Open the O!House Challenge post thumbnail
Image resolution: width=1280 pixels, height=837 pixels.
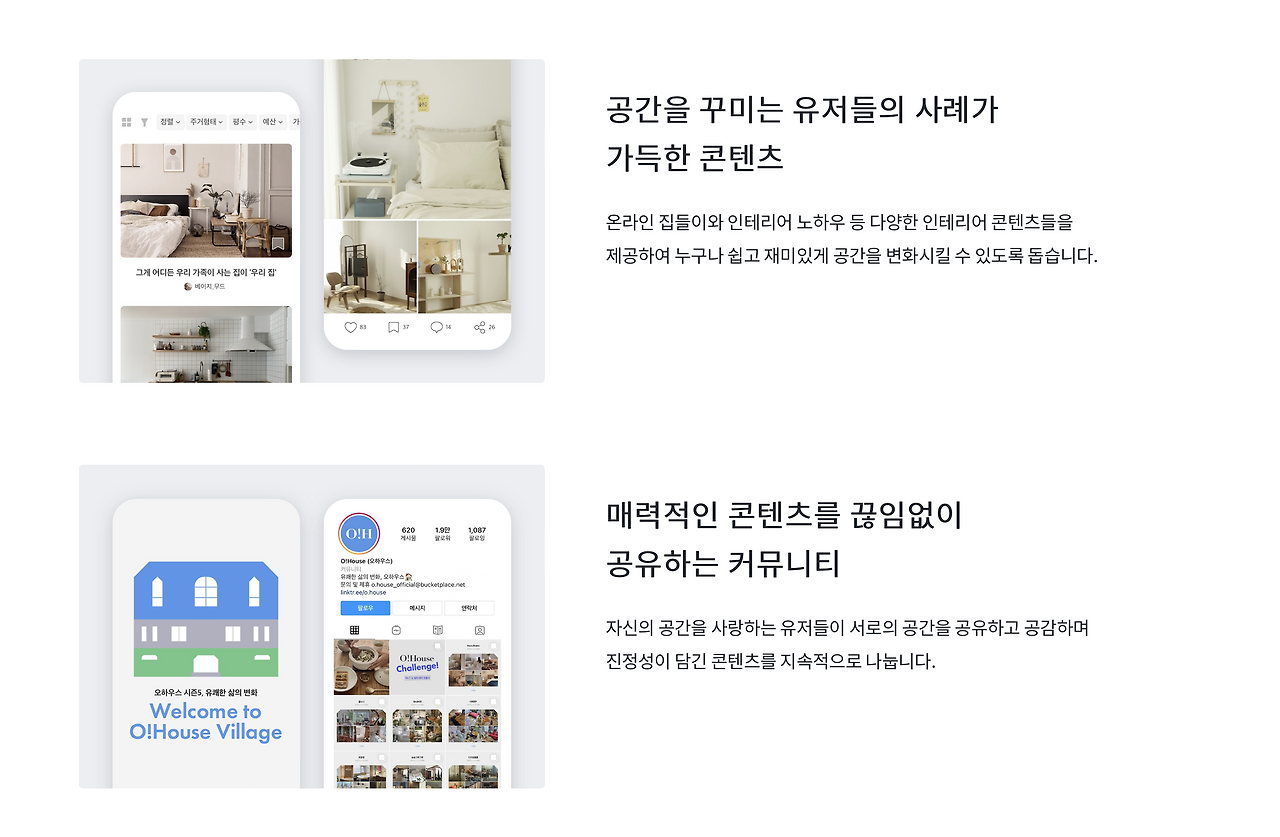click(417, 667)
